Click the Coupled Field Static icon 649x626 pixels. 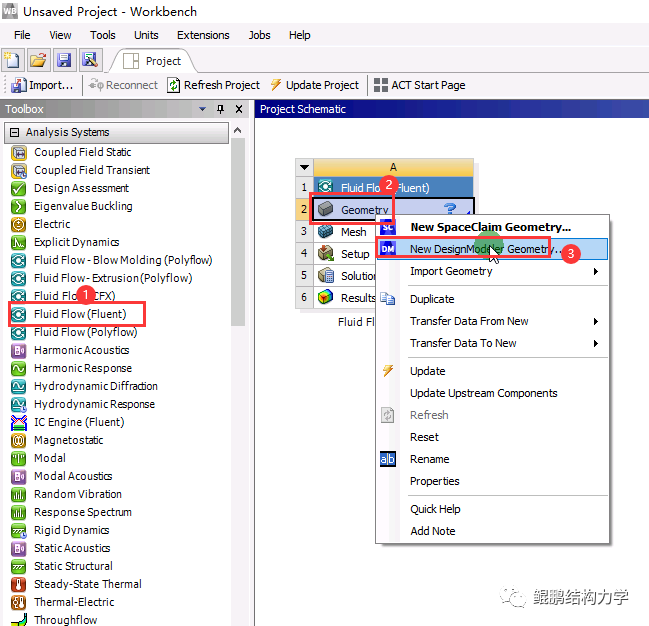[19, 152]
